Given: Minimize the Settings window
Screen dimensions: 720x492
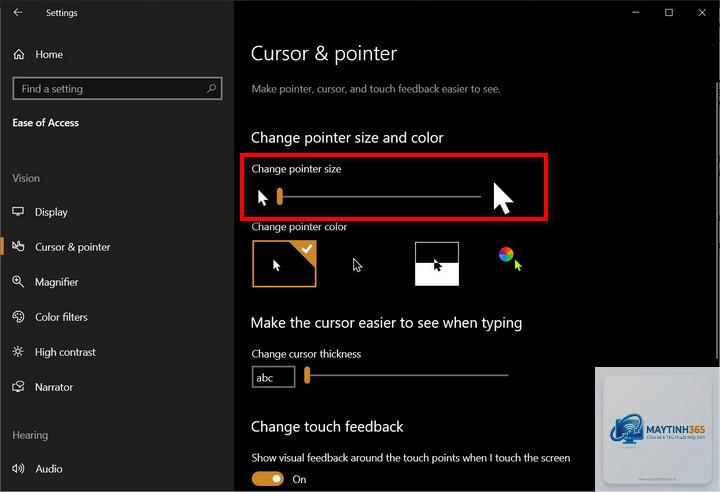Looking at the screenshot, I should 636,12.
